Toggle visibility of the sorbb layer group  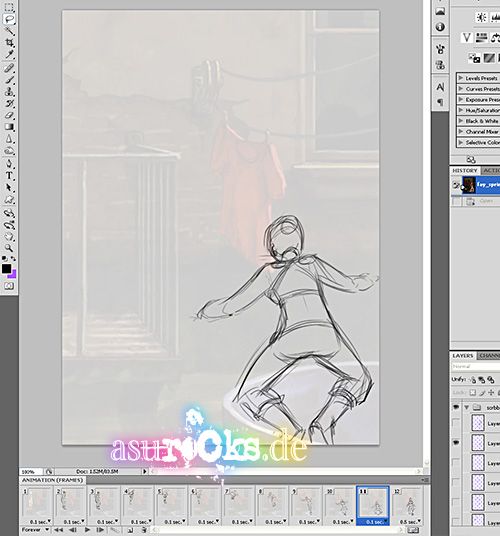(456, 407)
